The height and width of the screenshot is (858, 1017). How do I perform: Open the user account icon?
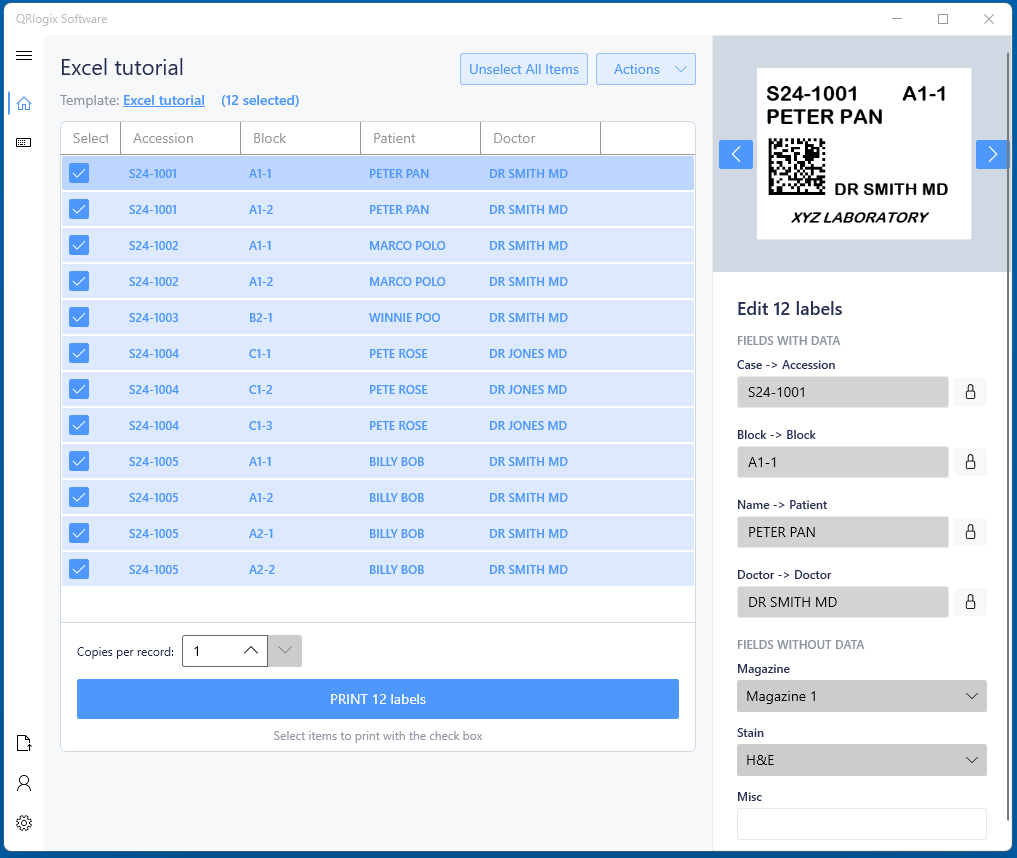click(24, 783)
